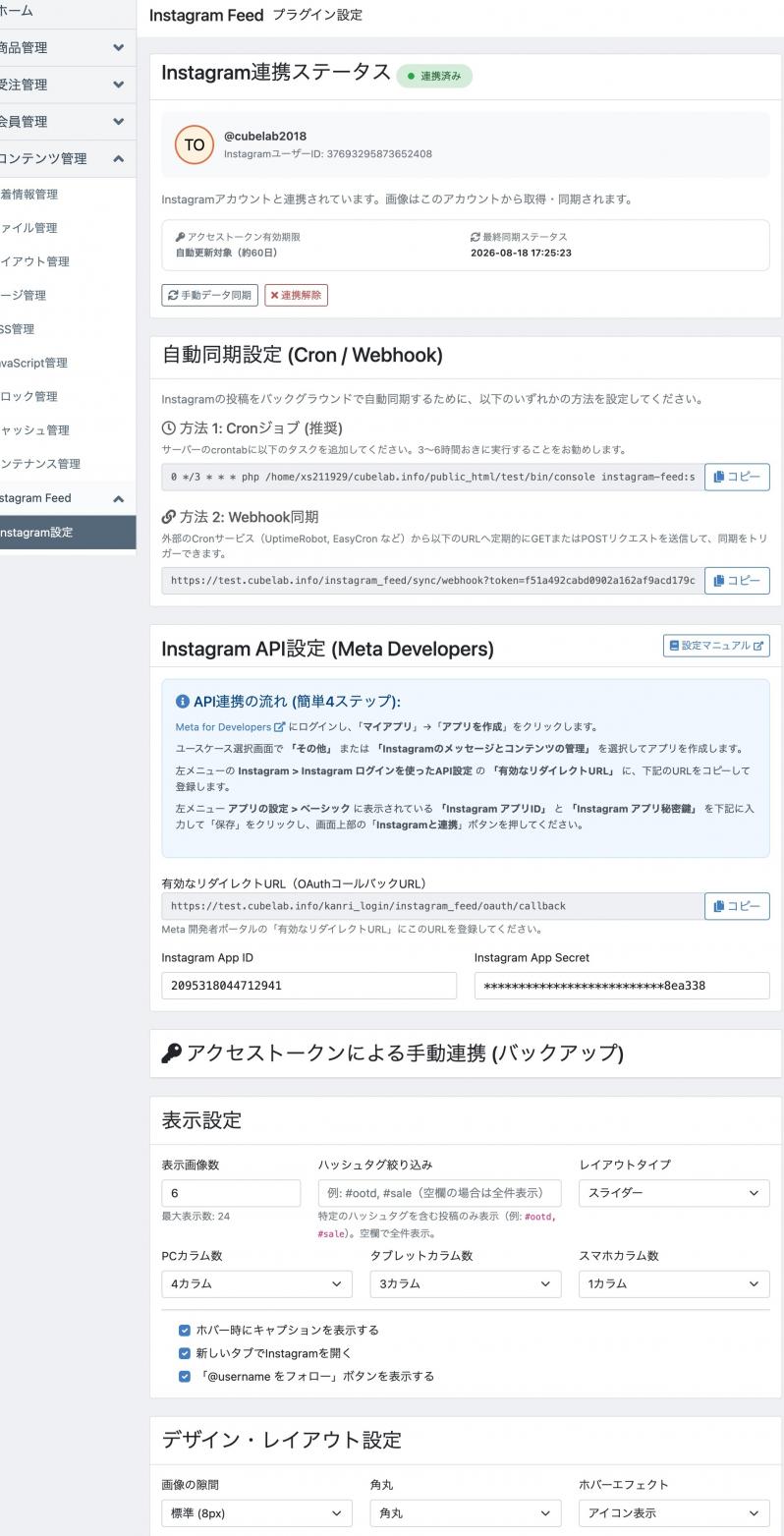Viewport: 784px width, 1536px height.
Task: Select Instagram設定 in the sidebar
Action: [x=68, y=533]
